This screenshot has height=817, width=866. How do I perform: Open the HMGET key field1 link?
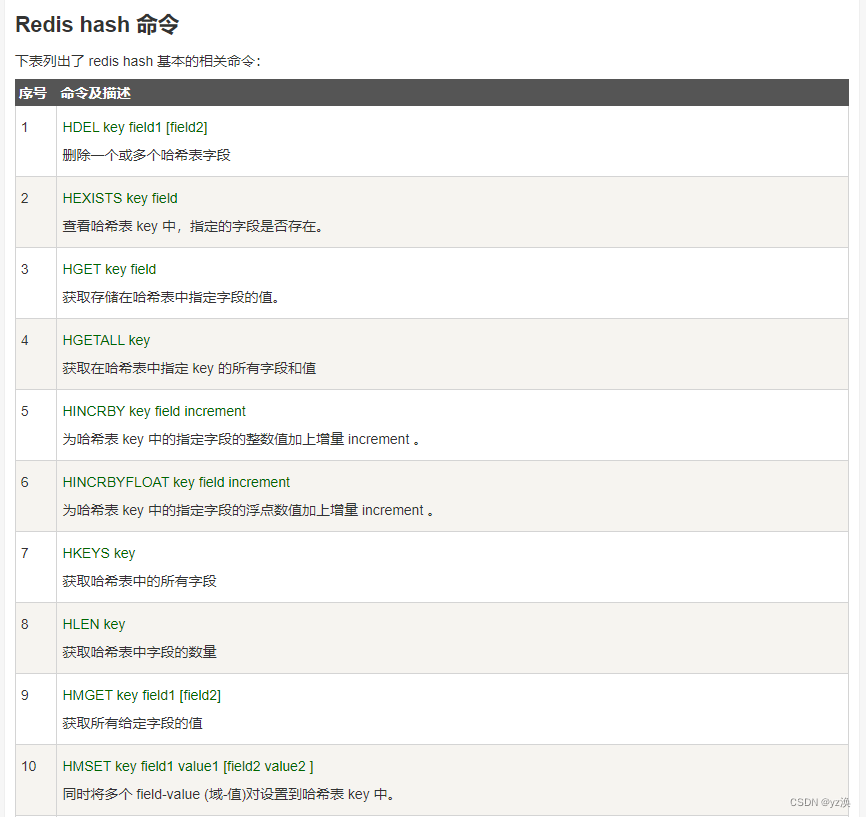pyautogui.click(x=141, y=695)
